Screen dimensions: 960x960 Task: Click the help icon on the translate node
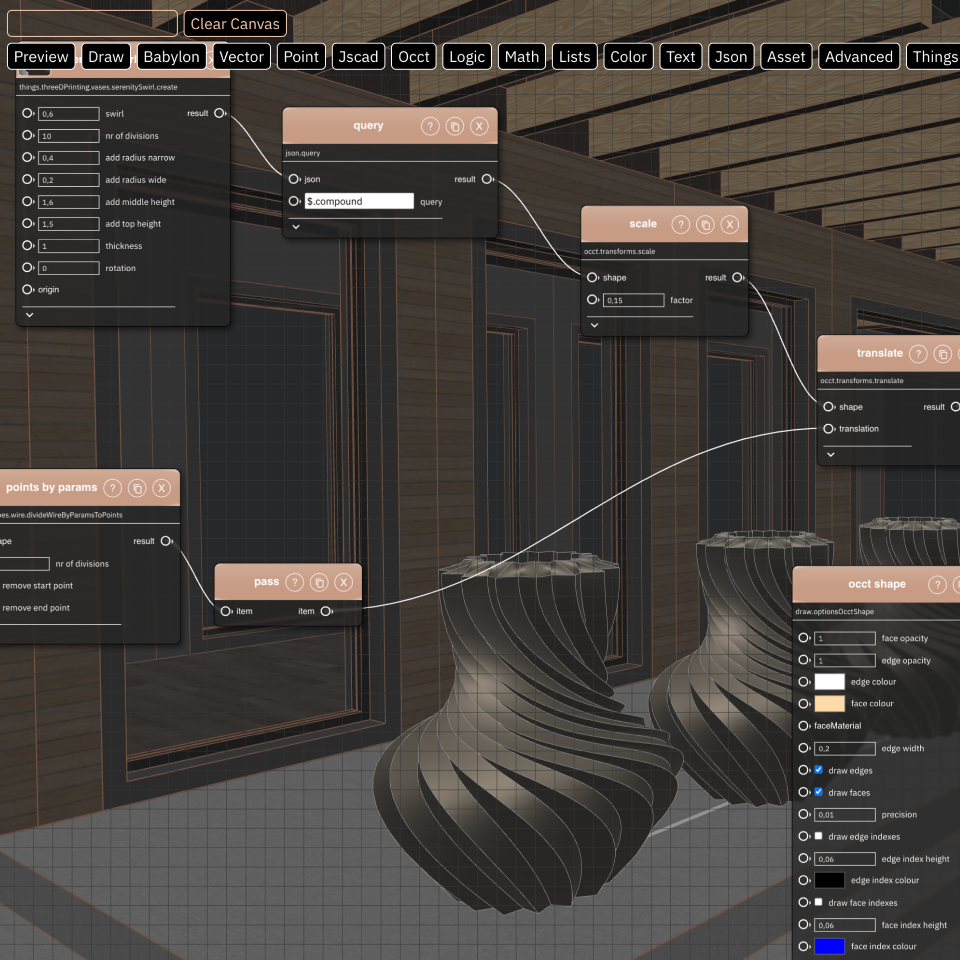tap(919, 353)
